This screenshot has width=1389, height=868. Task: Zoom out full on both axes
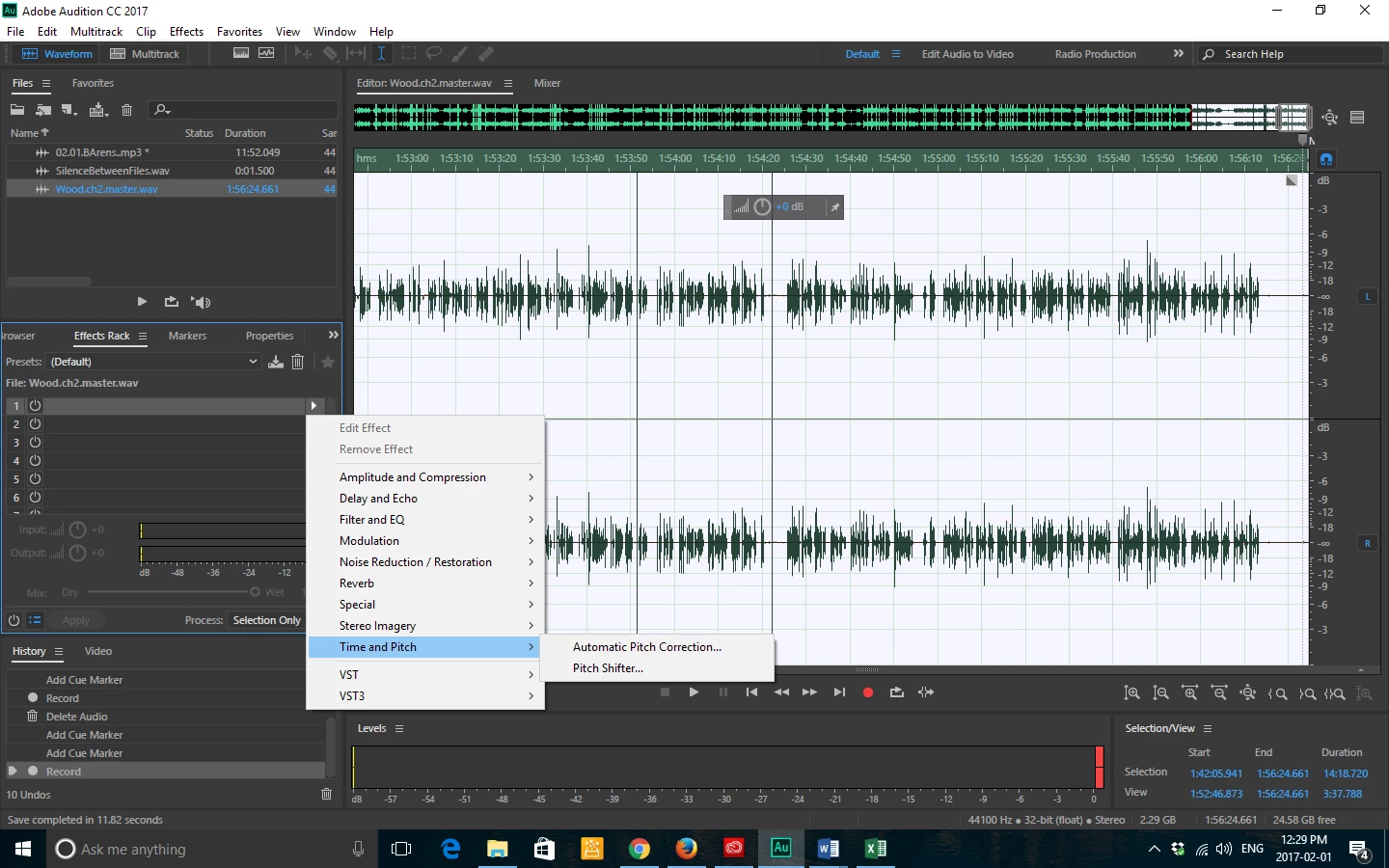coord(1248,693)
